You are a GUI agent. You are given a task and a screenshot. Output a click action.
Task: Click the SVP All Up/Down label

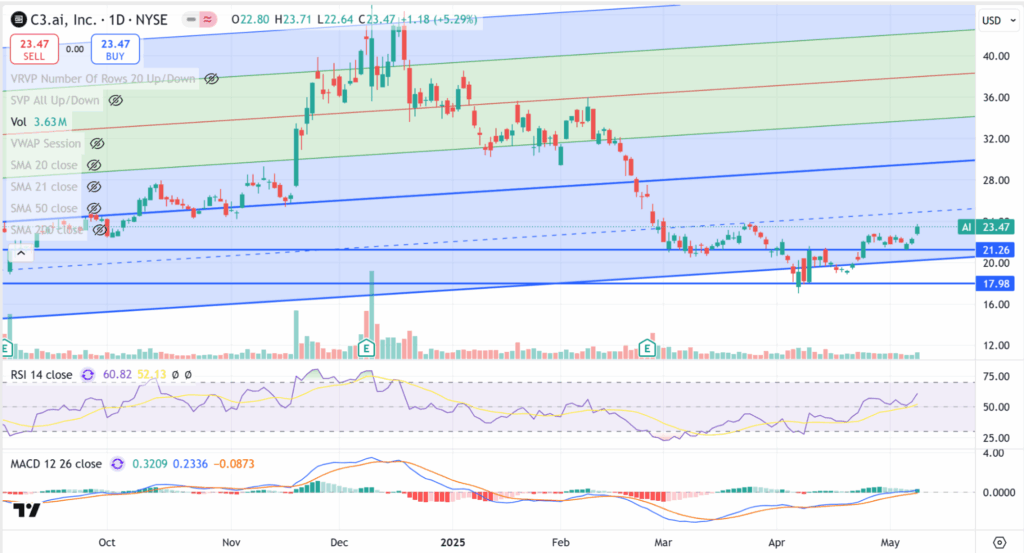(55, 101)
